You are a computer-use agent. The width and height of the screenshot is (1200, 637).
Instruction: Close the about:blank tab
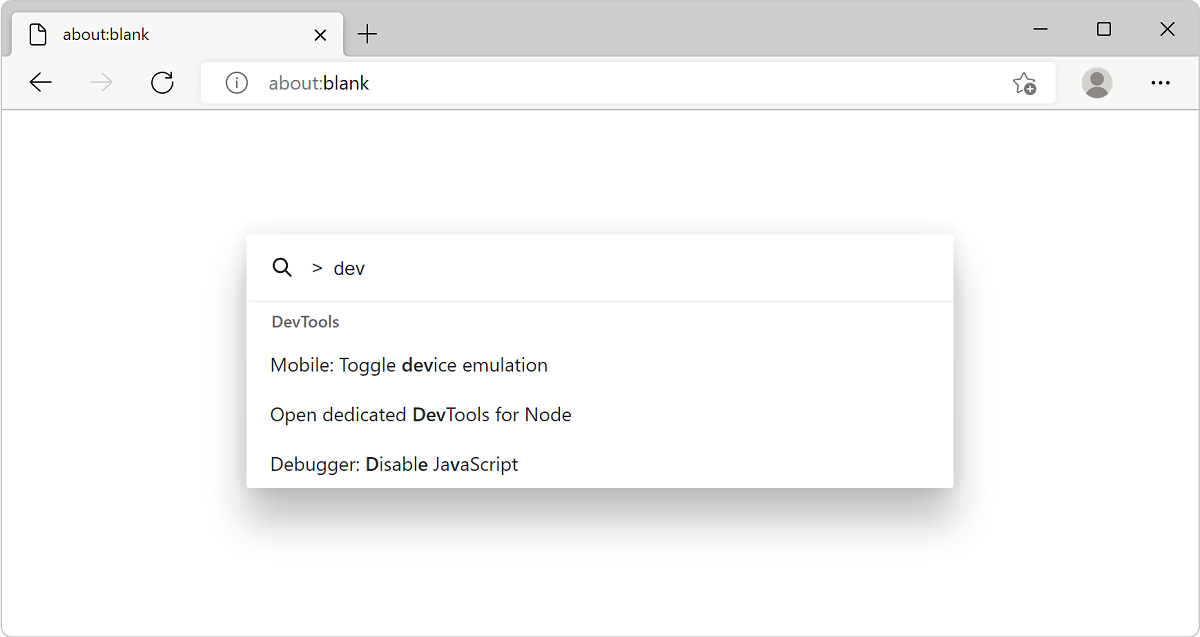tap(320, 33)
